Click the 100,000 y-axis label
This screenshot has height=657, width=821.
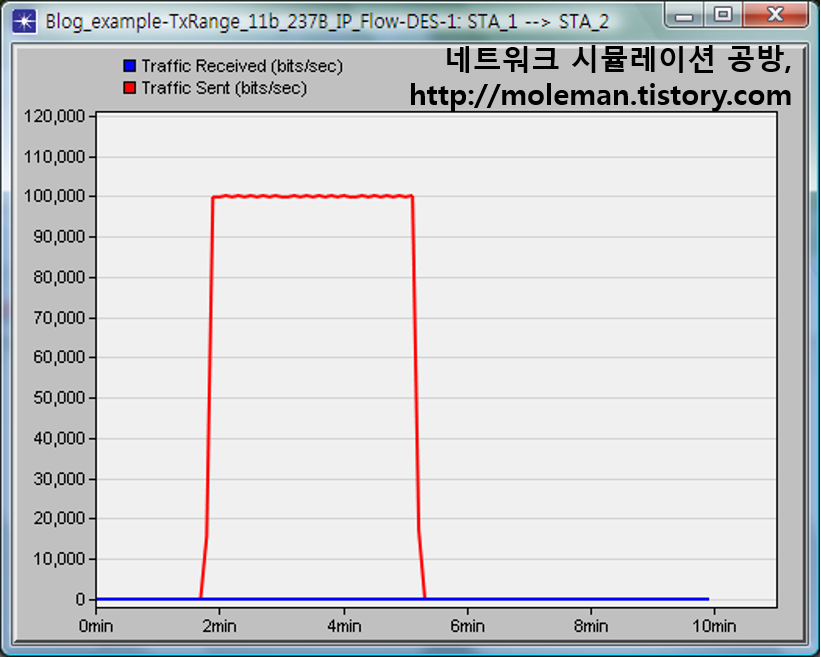54,196
